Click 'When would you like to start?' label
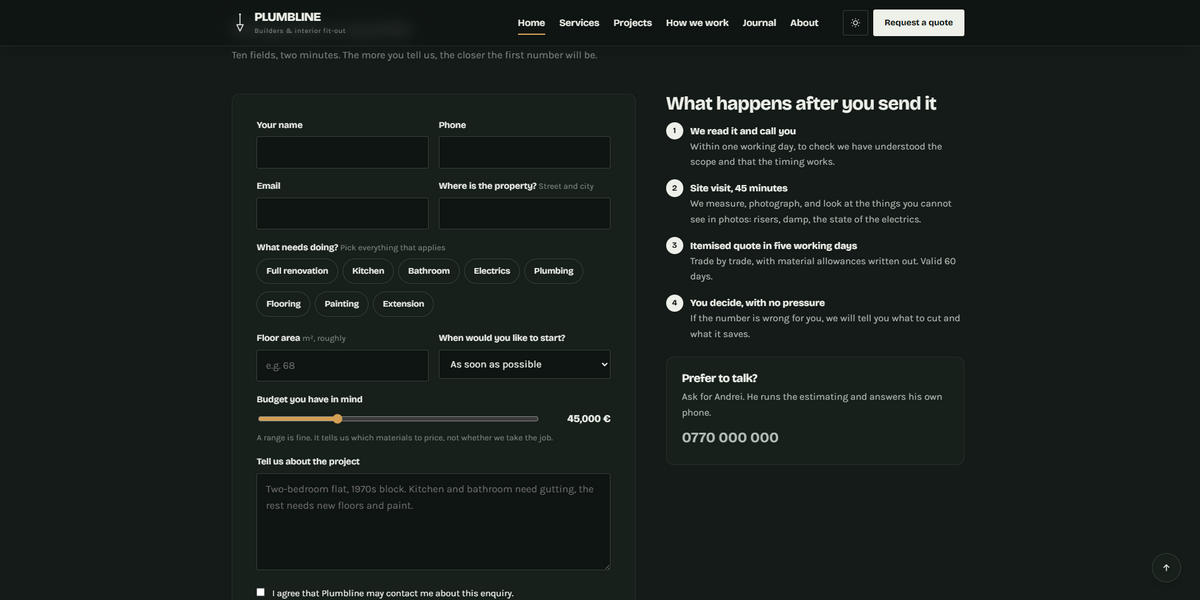The image size is (1200, 600). pos(502,338)
